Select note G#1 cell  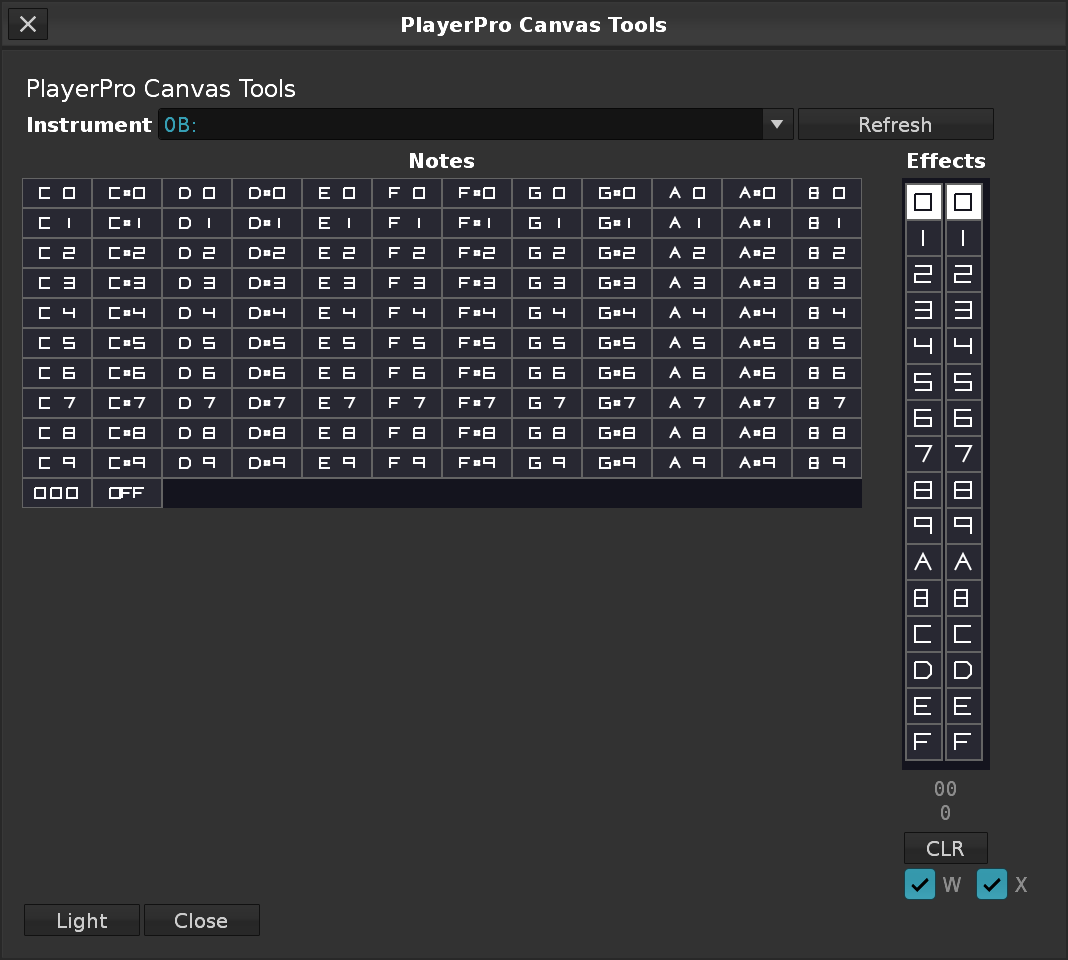click(618, 223)
